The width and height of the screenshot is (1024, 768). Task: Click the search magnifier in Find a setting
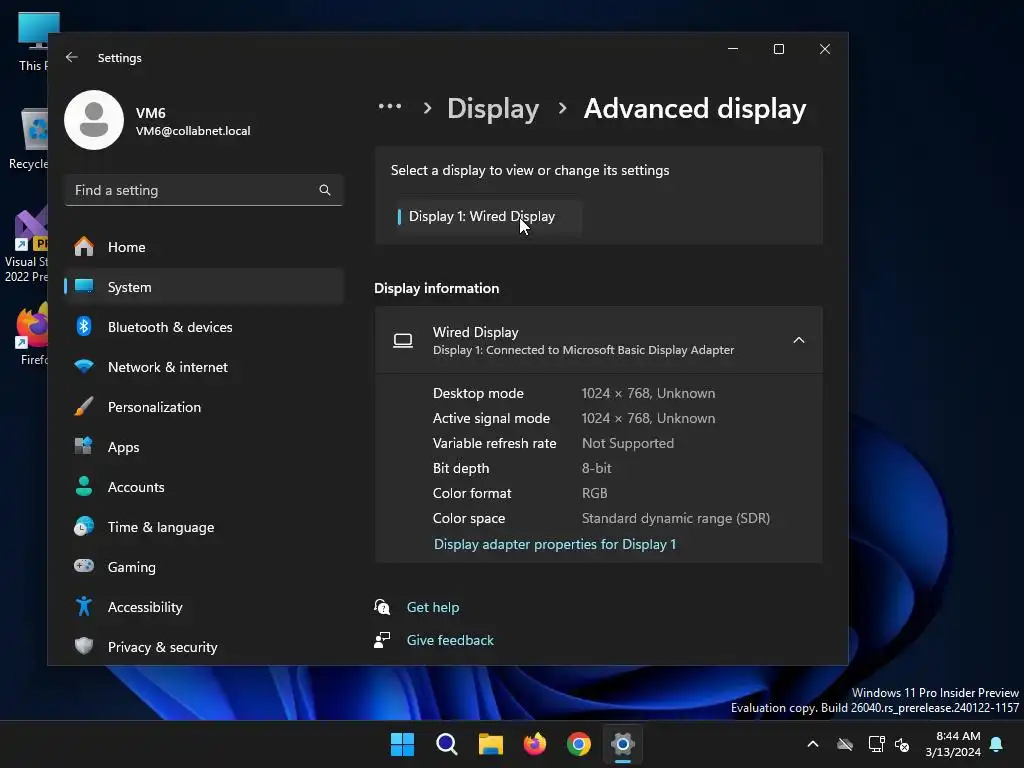click(x=325, y=190)
